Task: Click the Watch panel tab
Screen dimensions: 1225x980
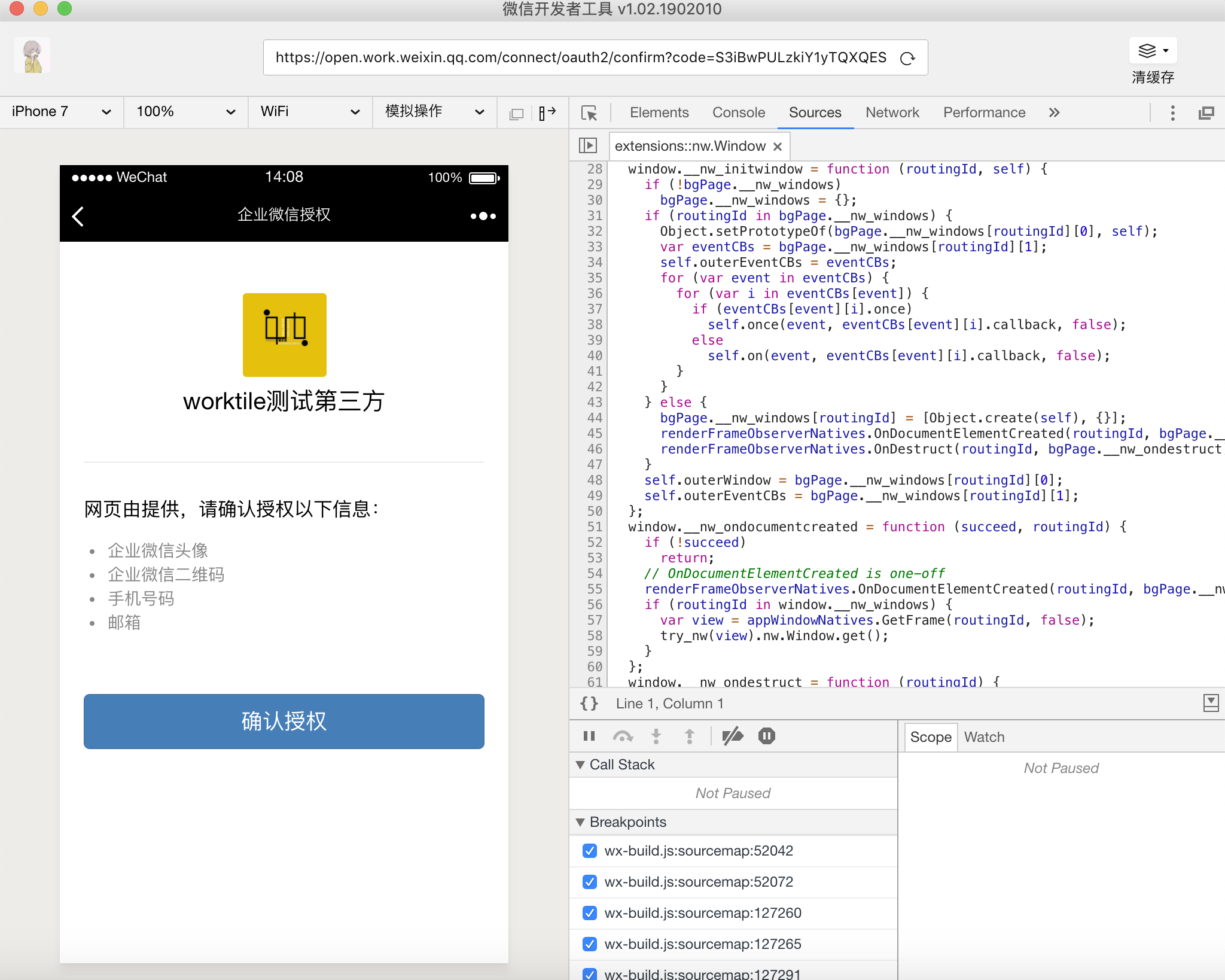Action: (983, 738)
